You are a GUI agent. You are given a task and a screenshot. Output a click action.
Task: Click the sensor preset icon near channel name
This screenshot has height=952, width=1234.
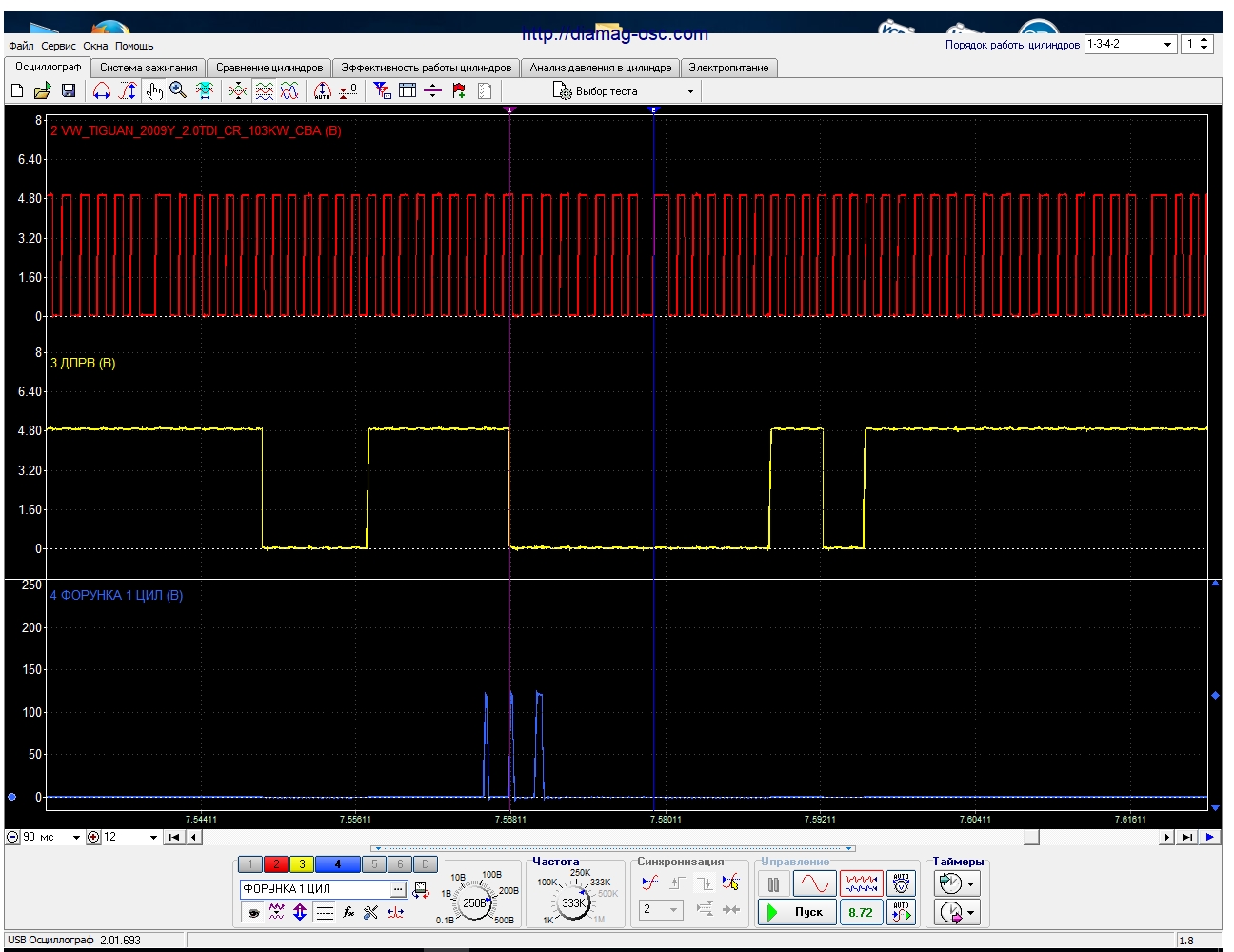tap(421, 890)
